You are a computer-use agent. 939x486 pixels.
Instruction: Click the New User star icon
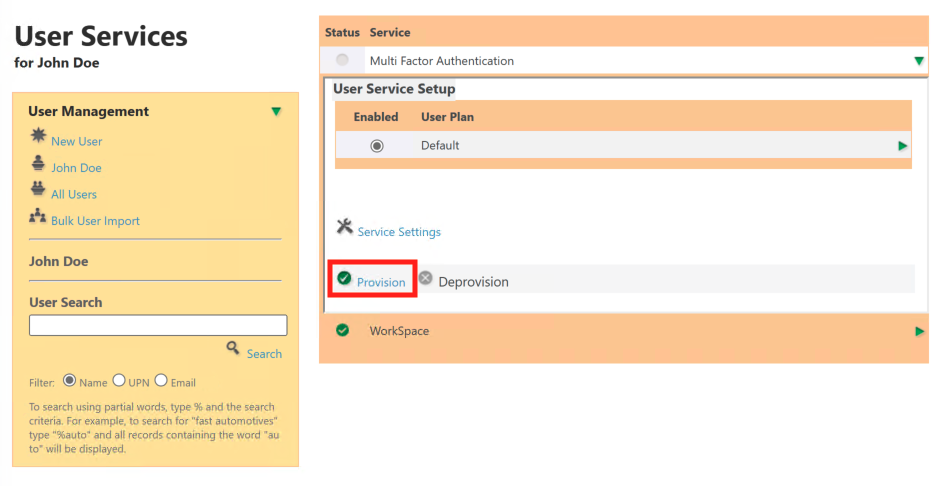(x=38, y=136)
